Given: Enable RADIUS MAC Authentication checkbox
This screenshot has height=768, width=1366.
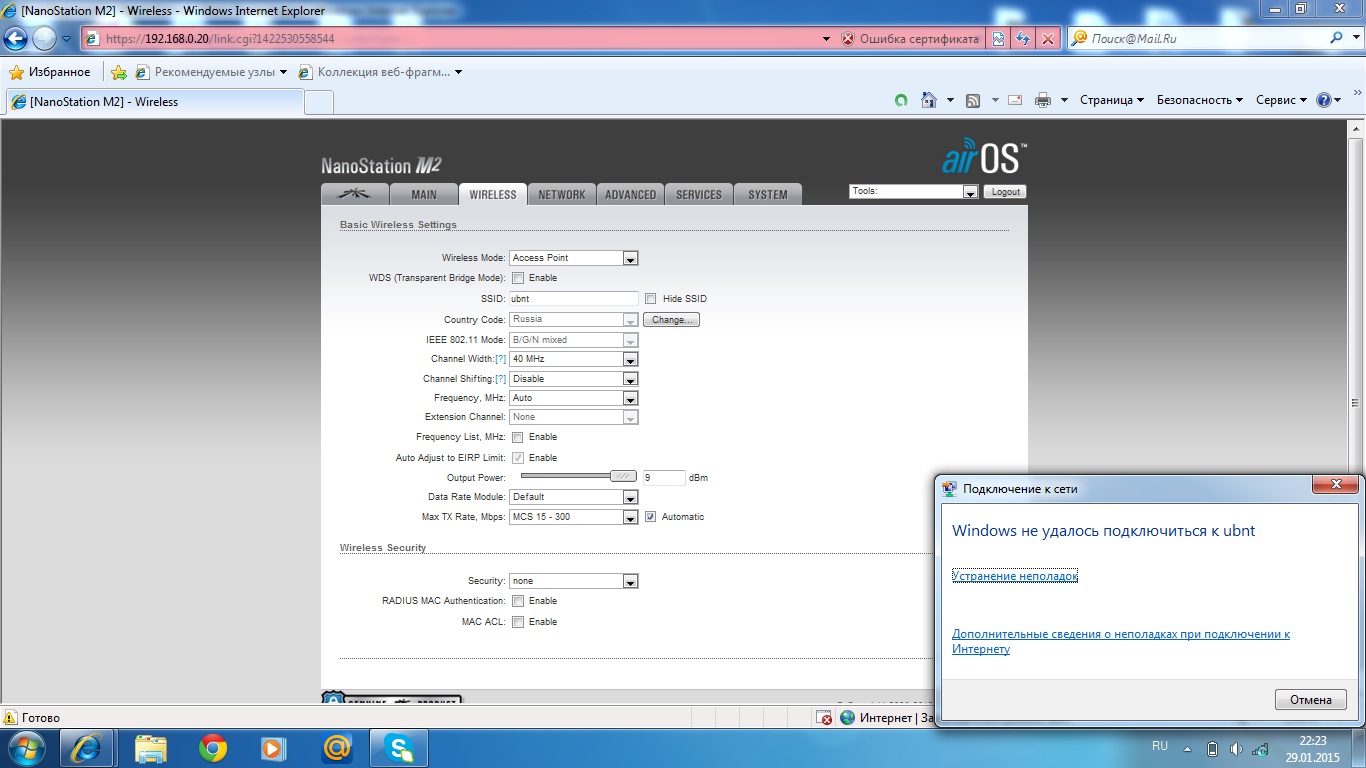Looking at the screenshot, I should click(x=518, y=601).
